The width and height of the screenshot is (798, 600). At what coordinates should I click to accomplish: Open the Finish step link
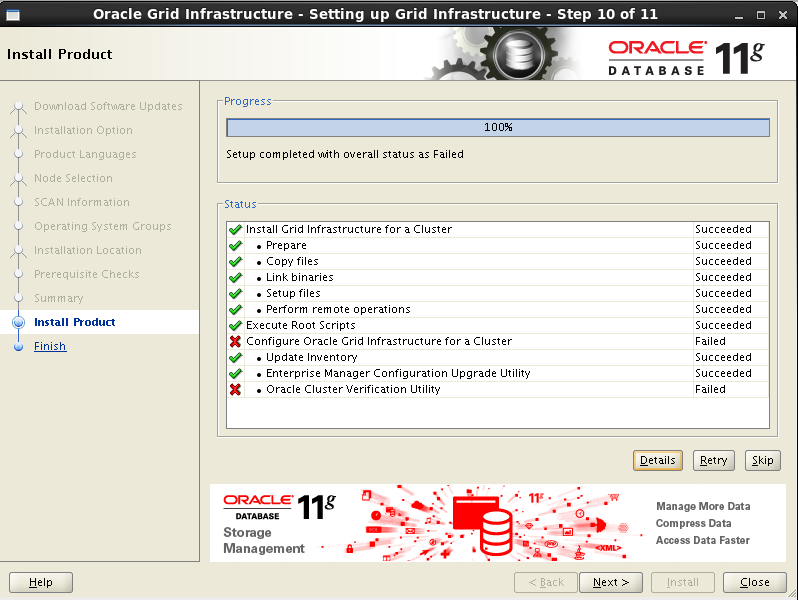click(x=50, y=346)
